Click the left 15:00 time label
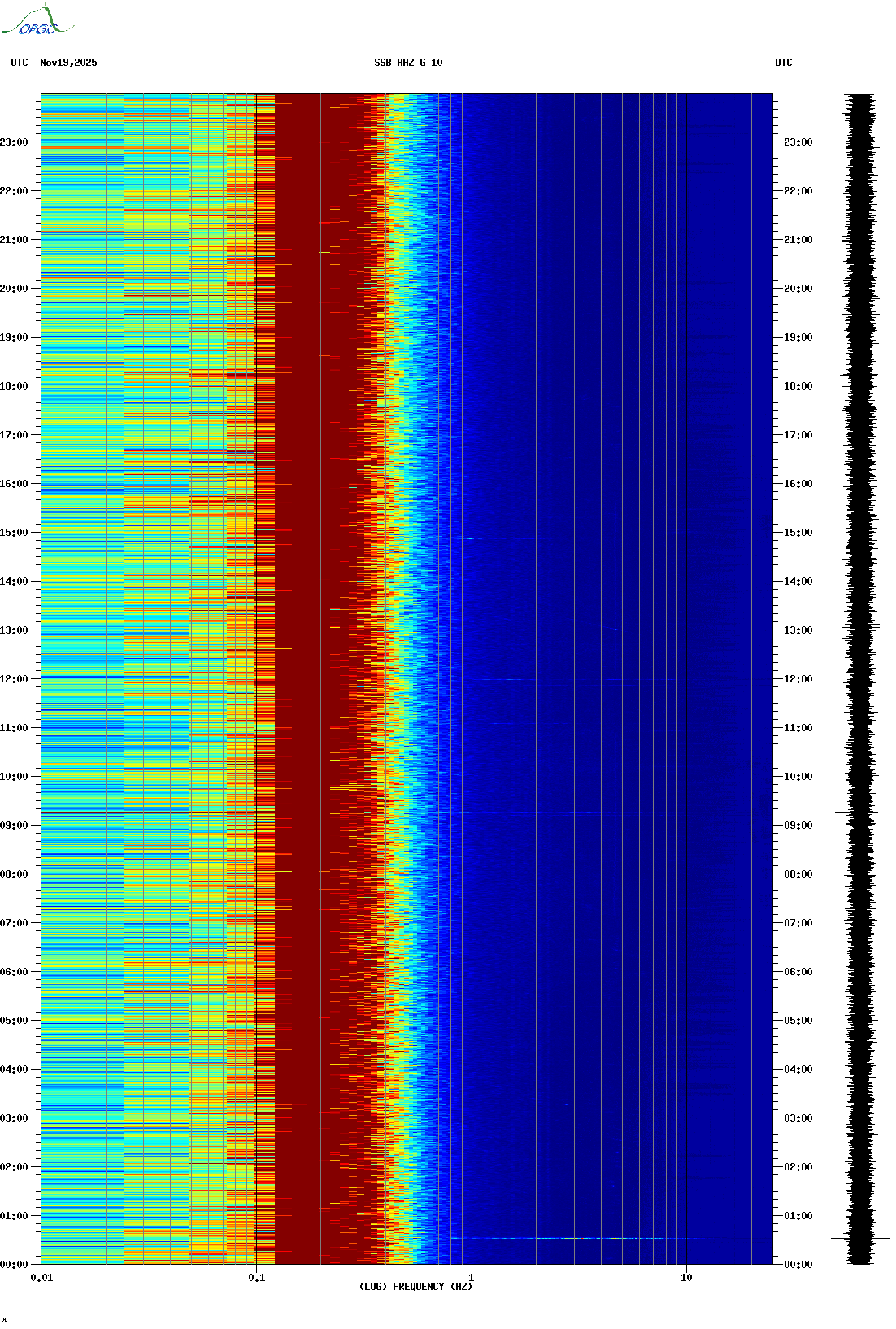This screenshot has height=1329, width=896. click(x=14, y=533)
